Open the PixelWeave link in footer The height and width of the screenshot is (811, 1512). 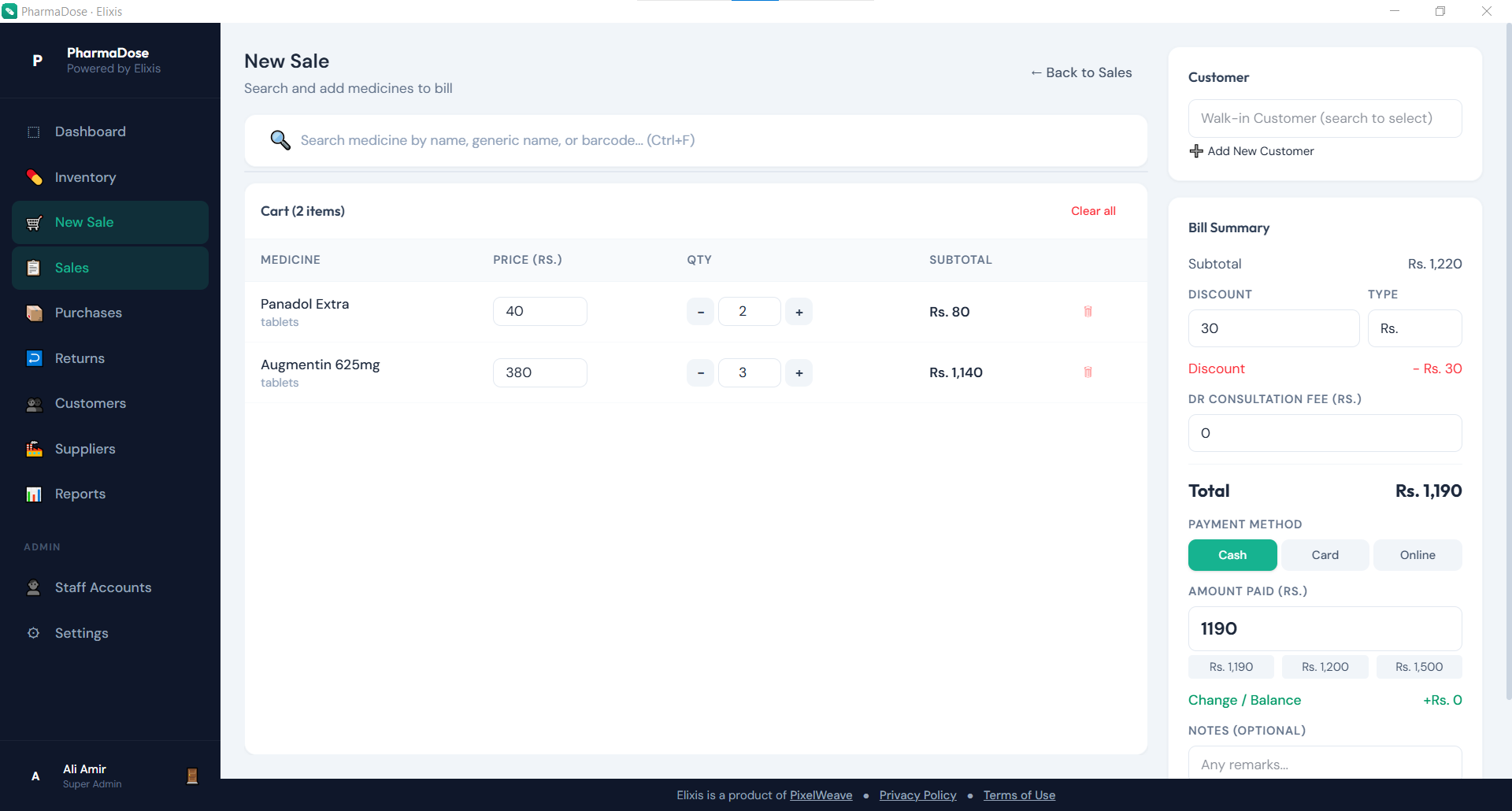821,795
